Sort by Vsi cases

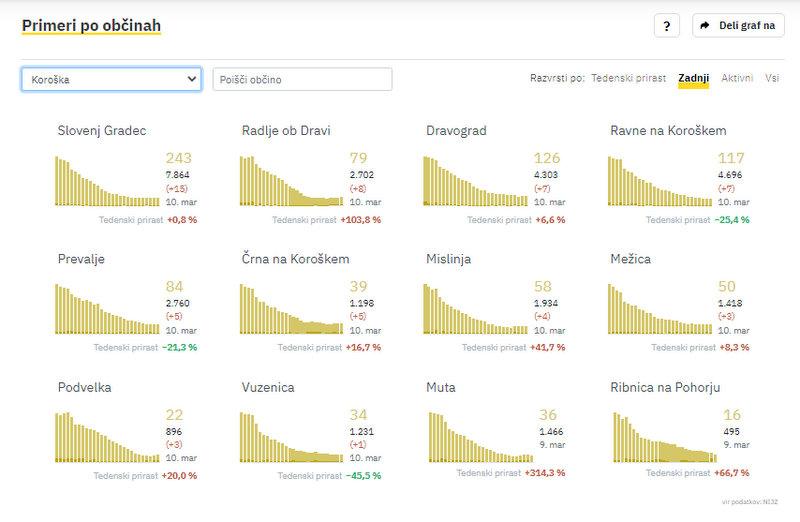pyautogui.click(x=772, y=78)
